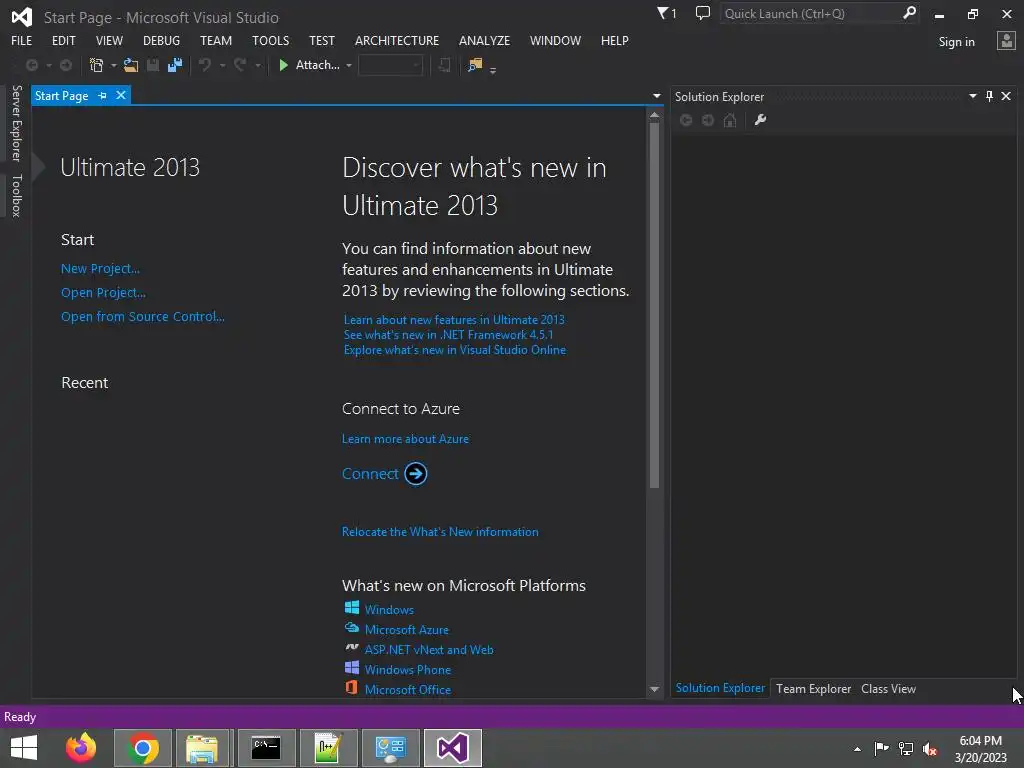Click the Start Page vertical scrollbar thumb
Image resolution: width=1024 pixels, height=768 pixels.
coord(654,304)
